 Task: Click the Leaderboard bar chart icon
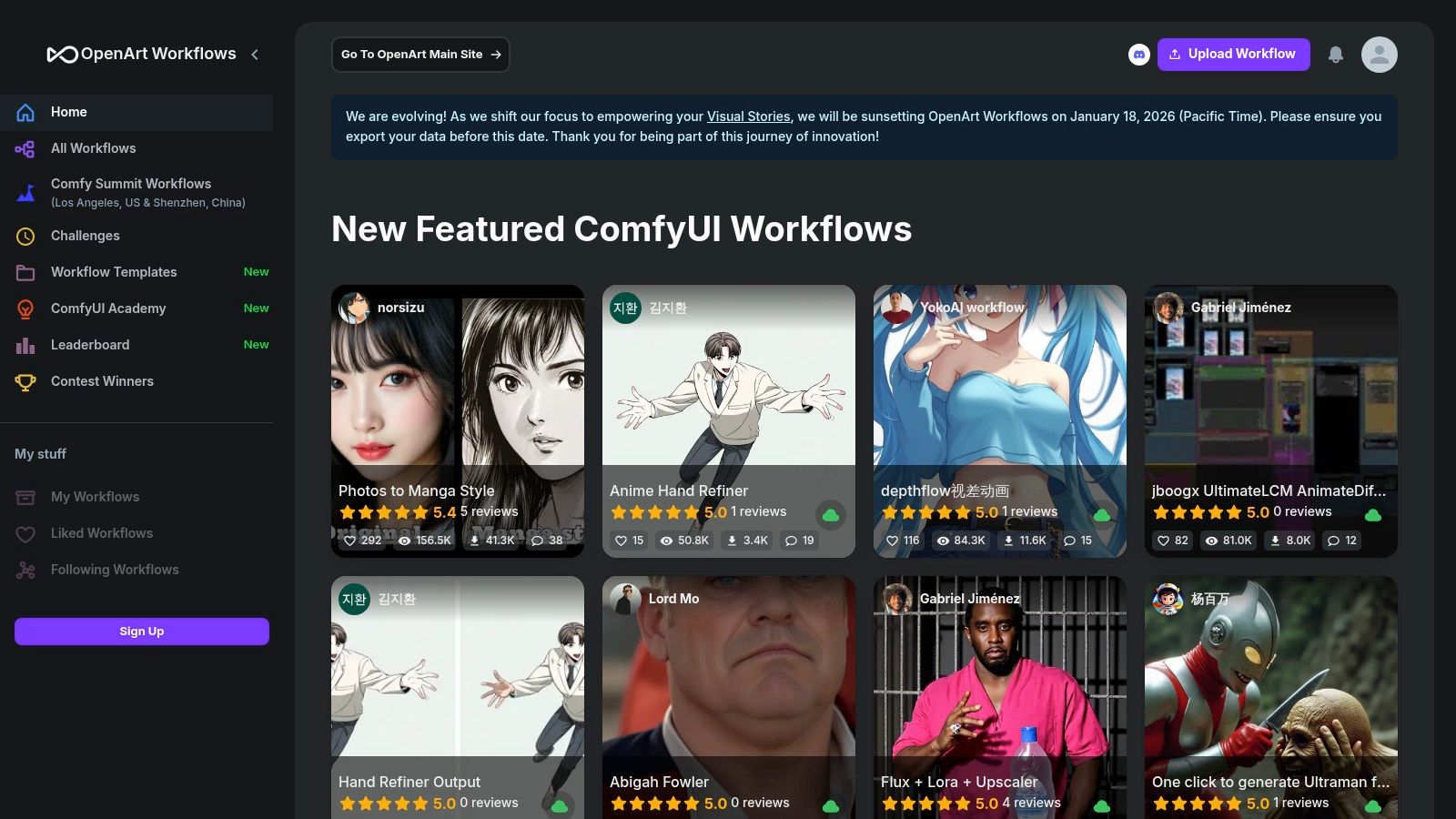click(25, 345)
